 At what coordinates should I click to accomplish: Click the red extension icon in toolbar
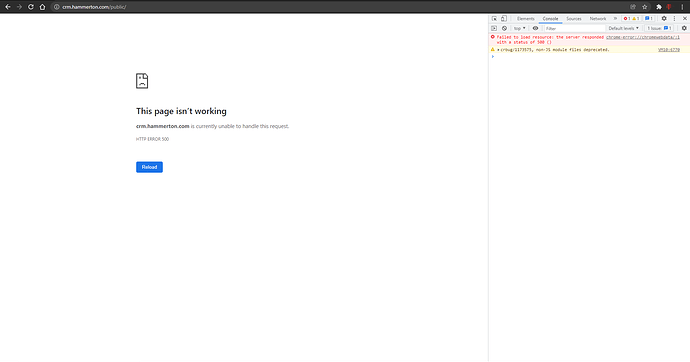pos(669,7)
